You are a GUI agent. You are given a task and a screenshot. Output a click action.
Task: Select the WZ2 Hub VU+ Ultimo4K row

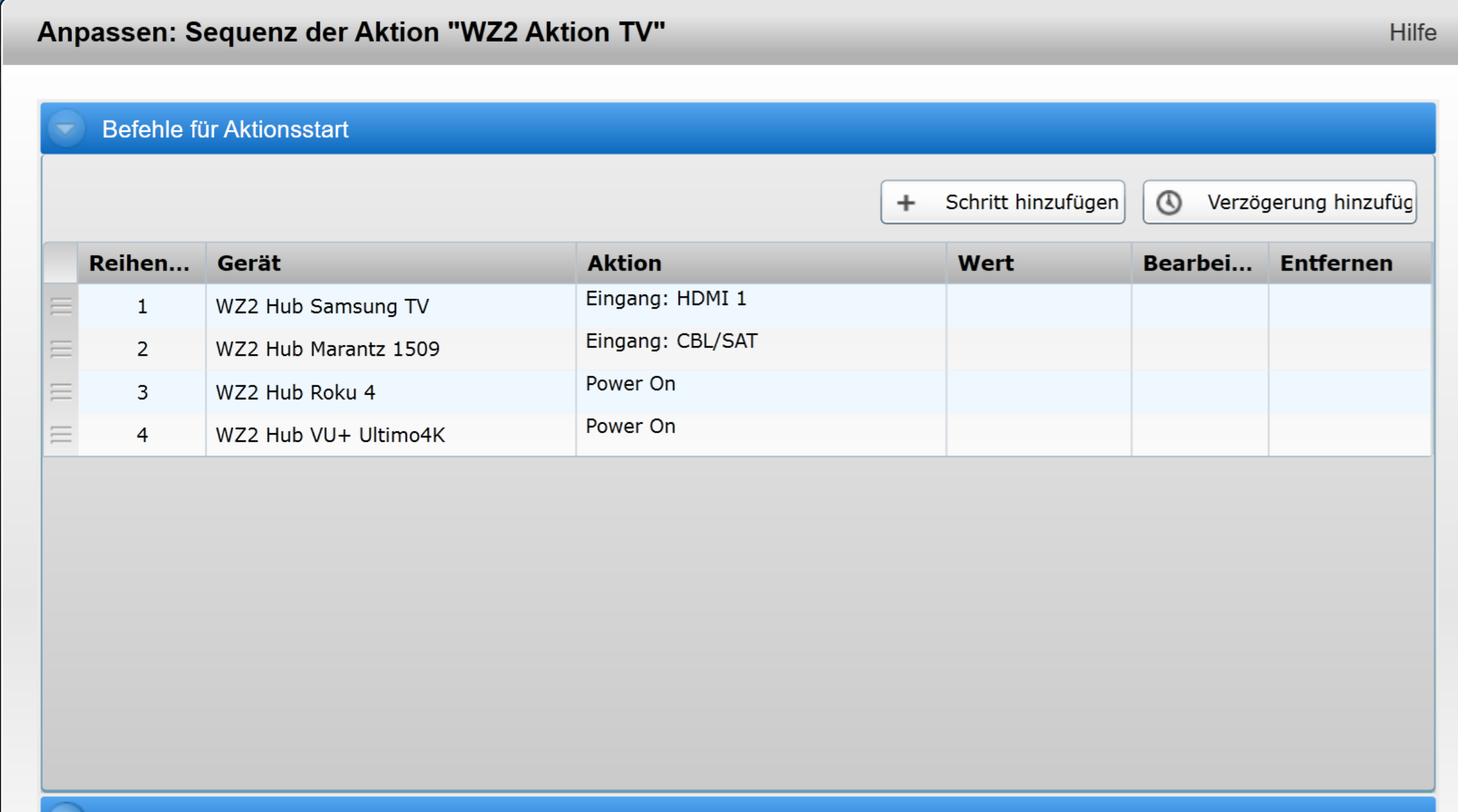coord(330,435)
